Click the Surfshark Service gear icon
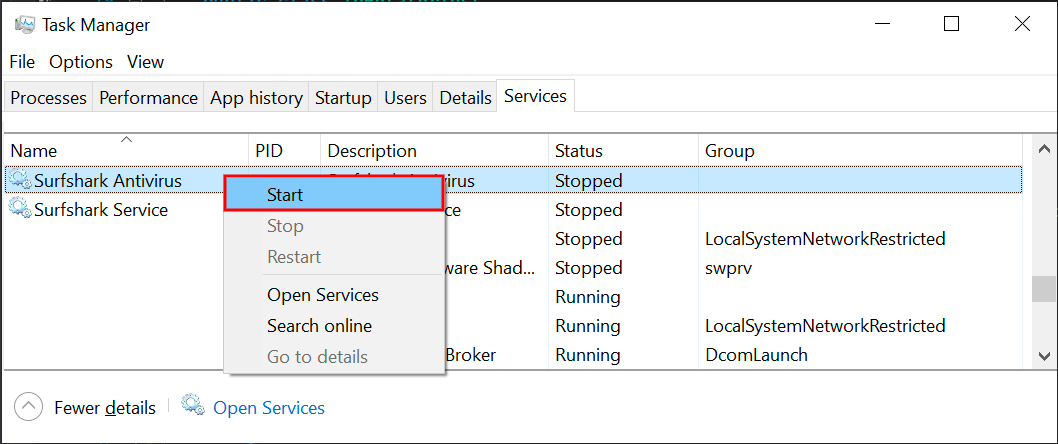The height and width of the screenshot is (444, 1058). [20, 209]
